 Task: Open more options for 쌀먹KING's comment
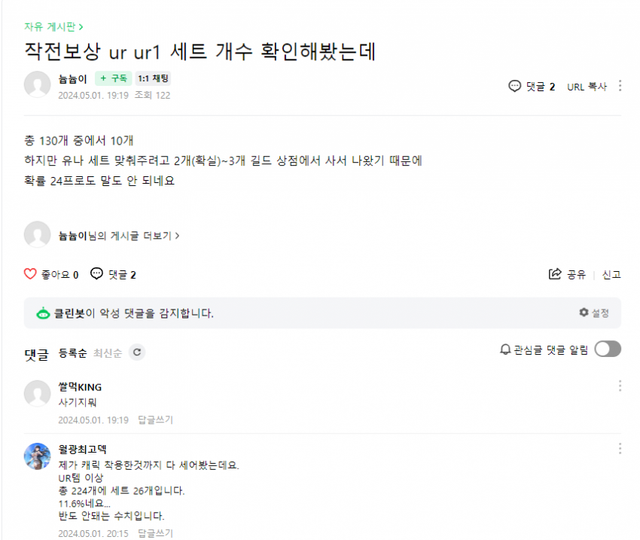620,386
